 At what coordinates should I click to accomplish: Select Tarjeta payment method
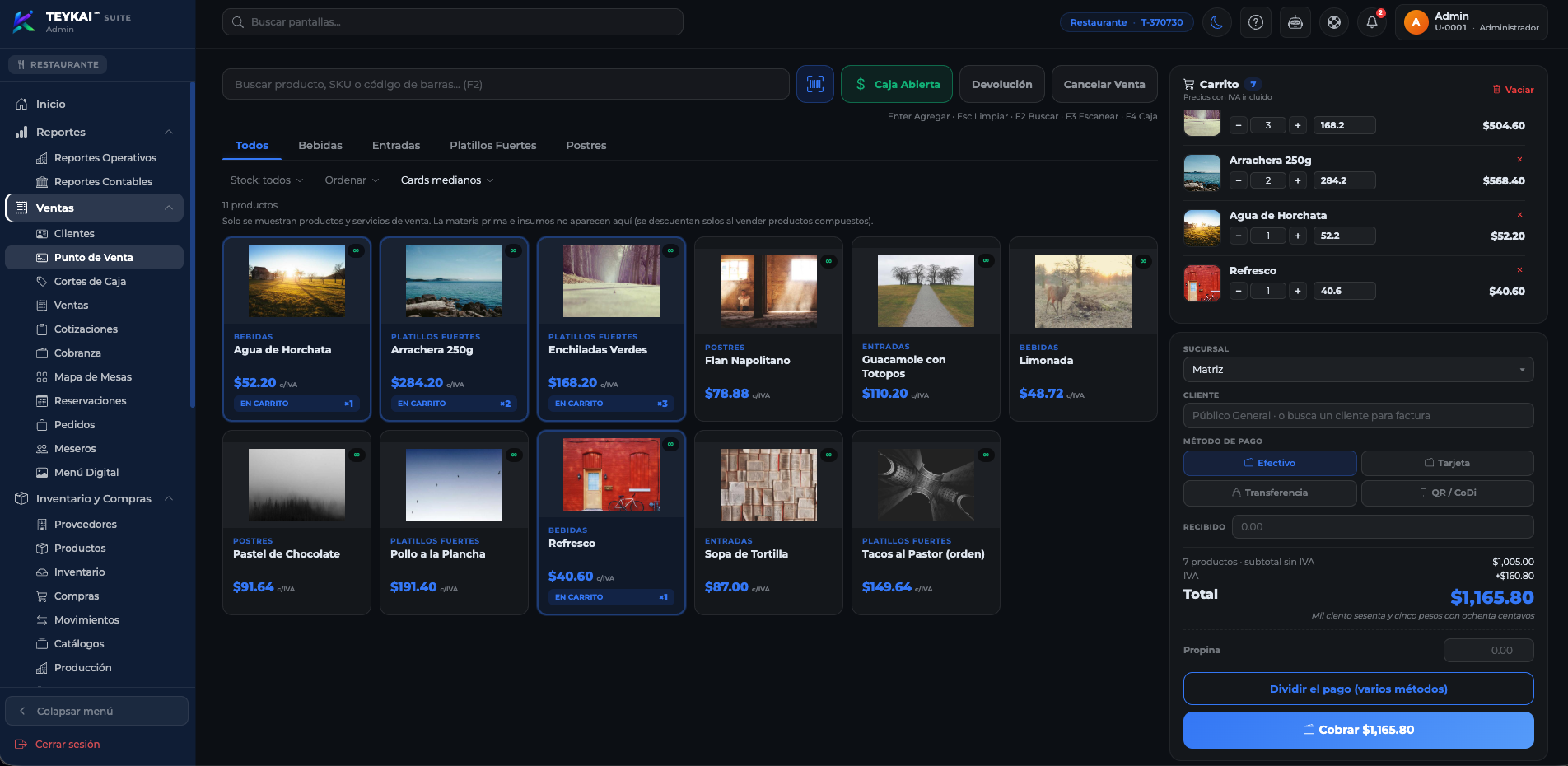click(x=1447, y=463)
